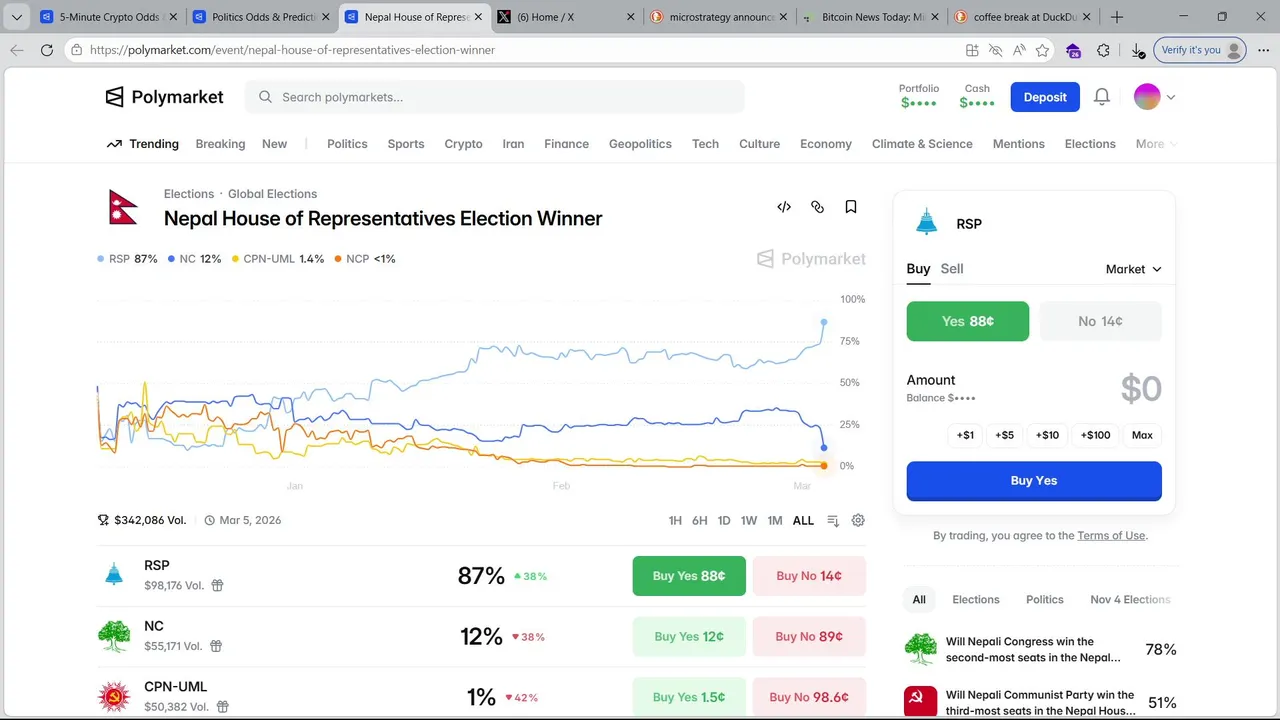The height and width of the screenshot is (720, 1280).
Task: Open the browser downloads icon
Action: click(1137, 50)
